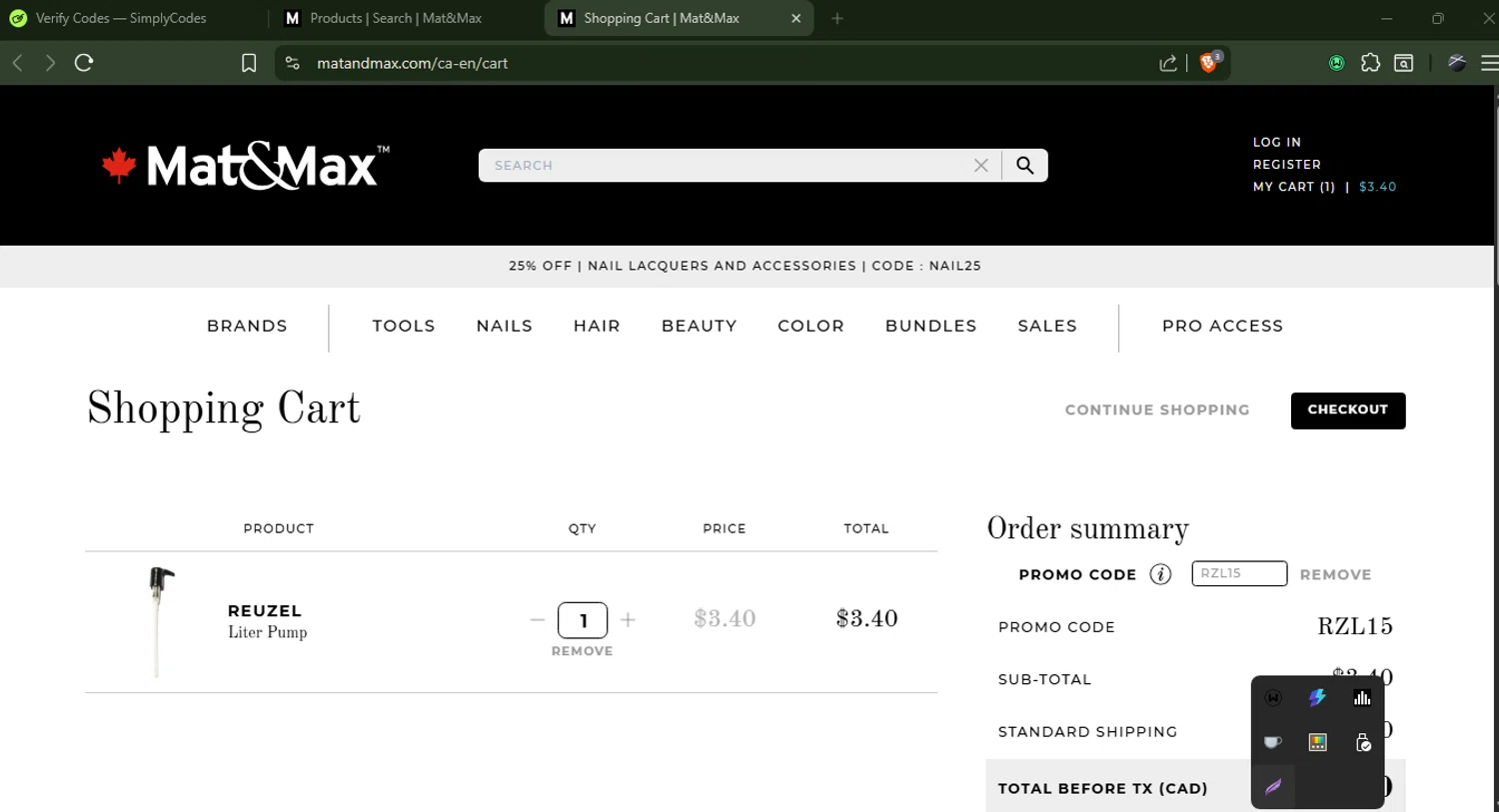Go back using the browser back arrow
Viewport: 1499px width, 812px height.
tap(18, 63)
